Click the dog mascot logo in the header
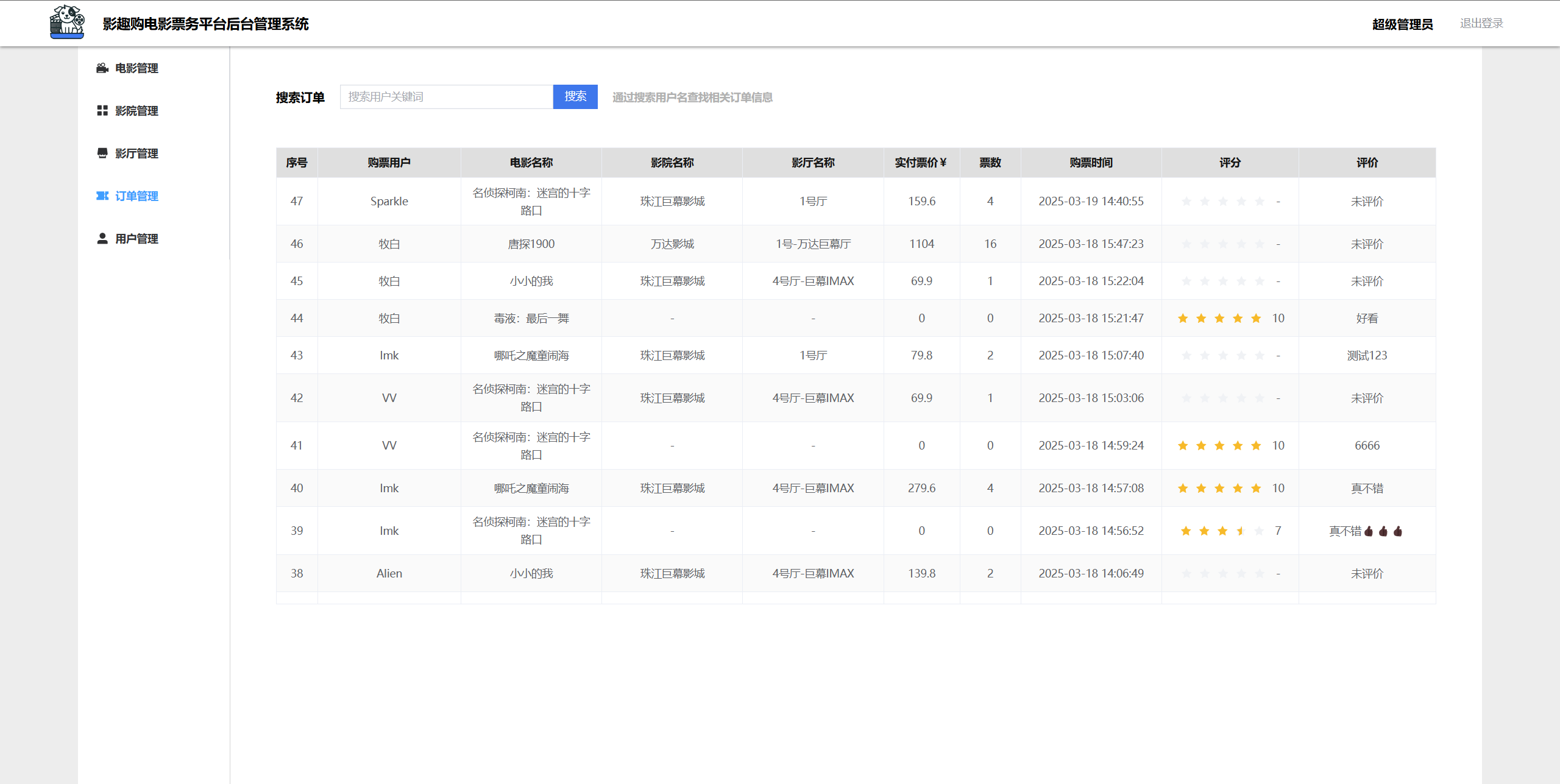 point(67,23)
